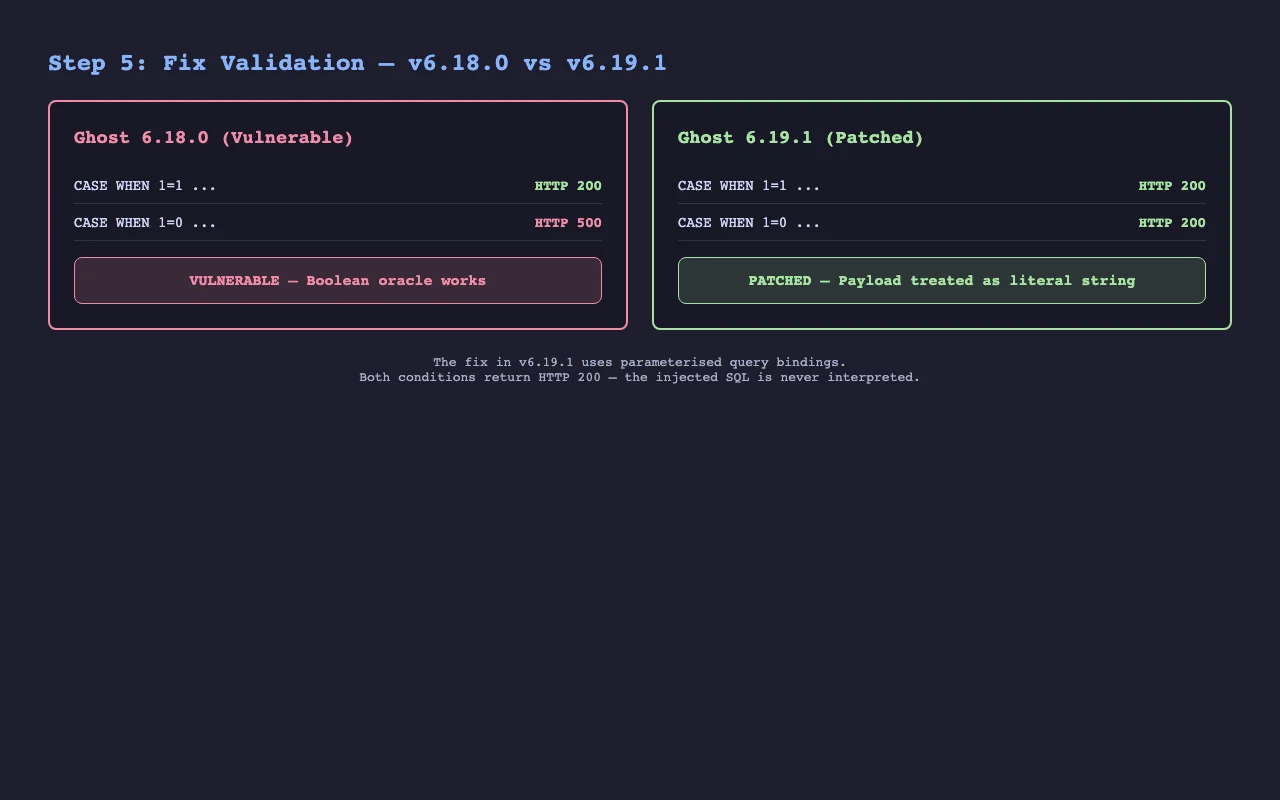Click 'CASE WHEN 1=0' in the Vulnerable card
The height and width of the screenshot is (800, 1280).
click(145, 223)
